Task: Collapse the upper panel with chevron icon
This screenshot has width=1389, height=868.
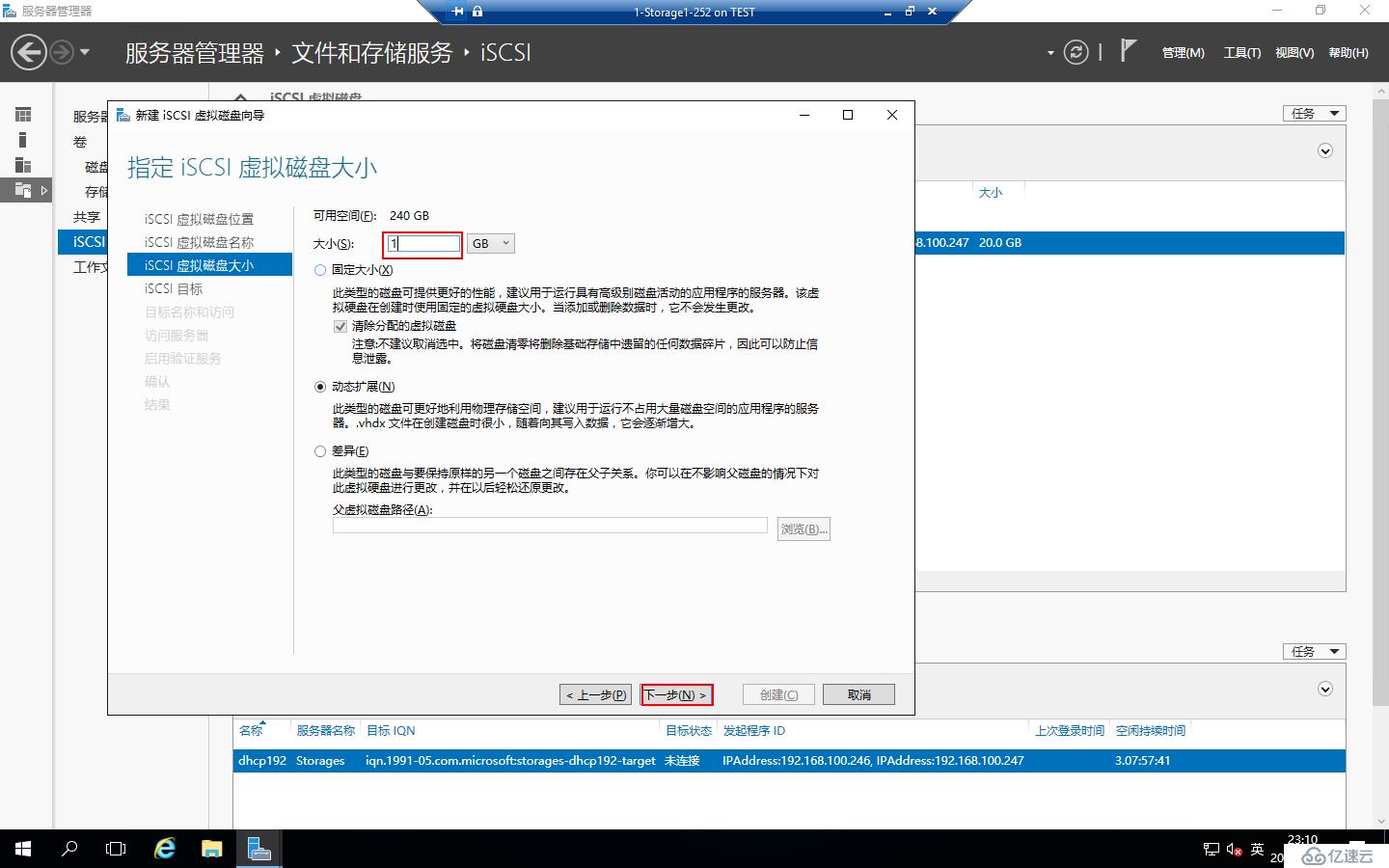Action: 1325,150
